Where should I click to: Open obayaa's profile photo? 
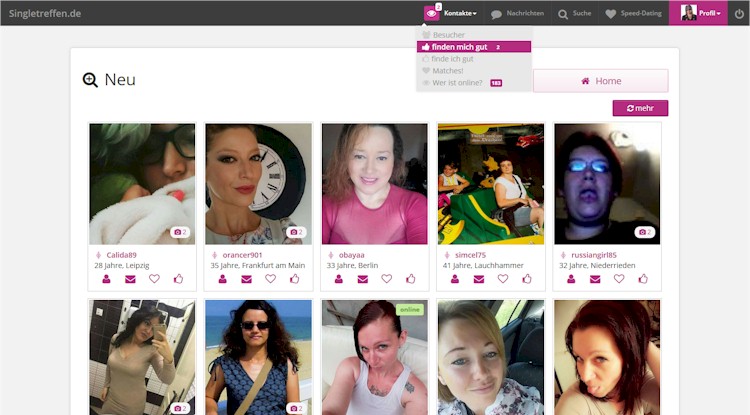tap(375, 184)
